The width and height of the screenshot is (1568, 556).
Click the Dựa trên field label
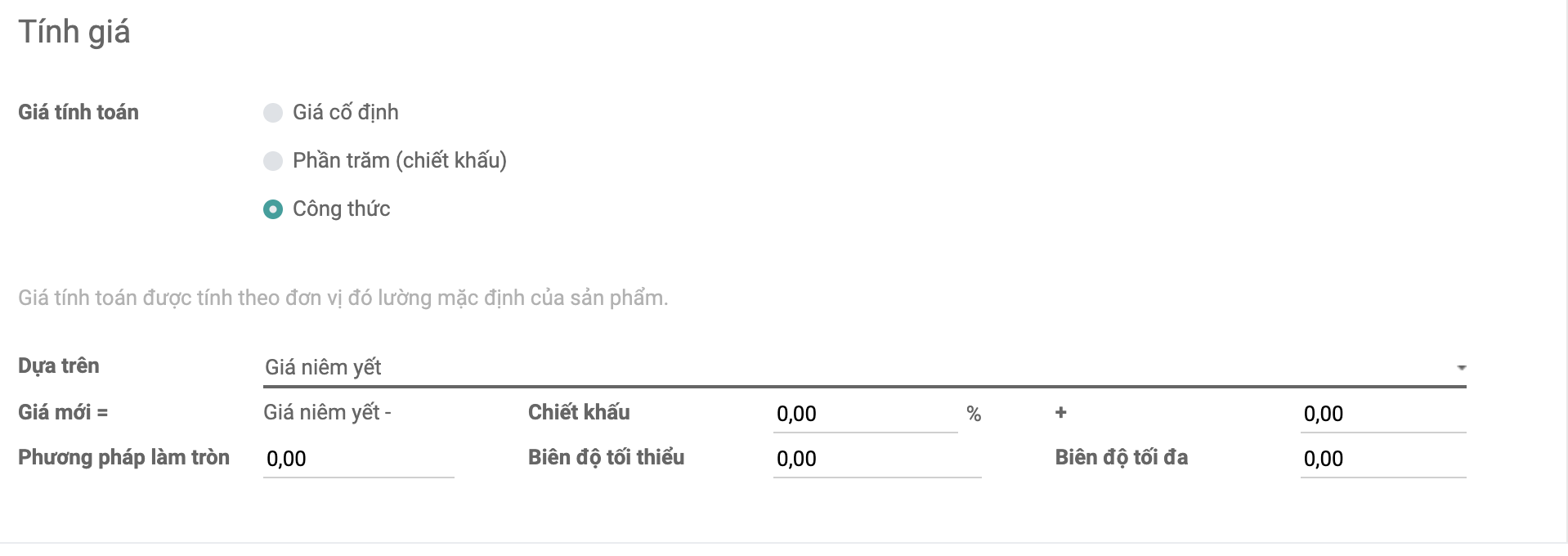click(x=59, y=365)
